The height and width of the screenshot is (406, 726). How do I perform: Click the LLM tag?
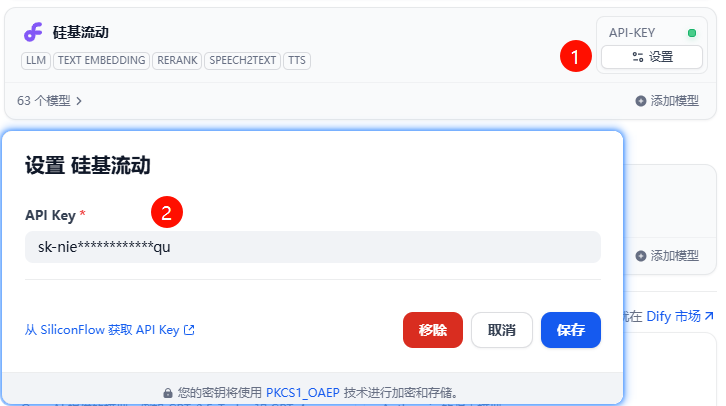36,60
